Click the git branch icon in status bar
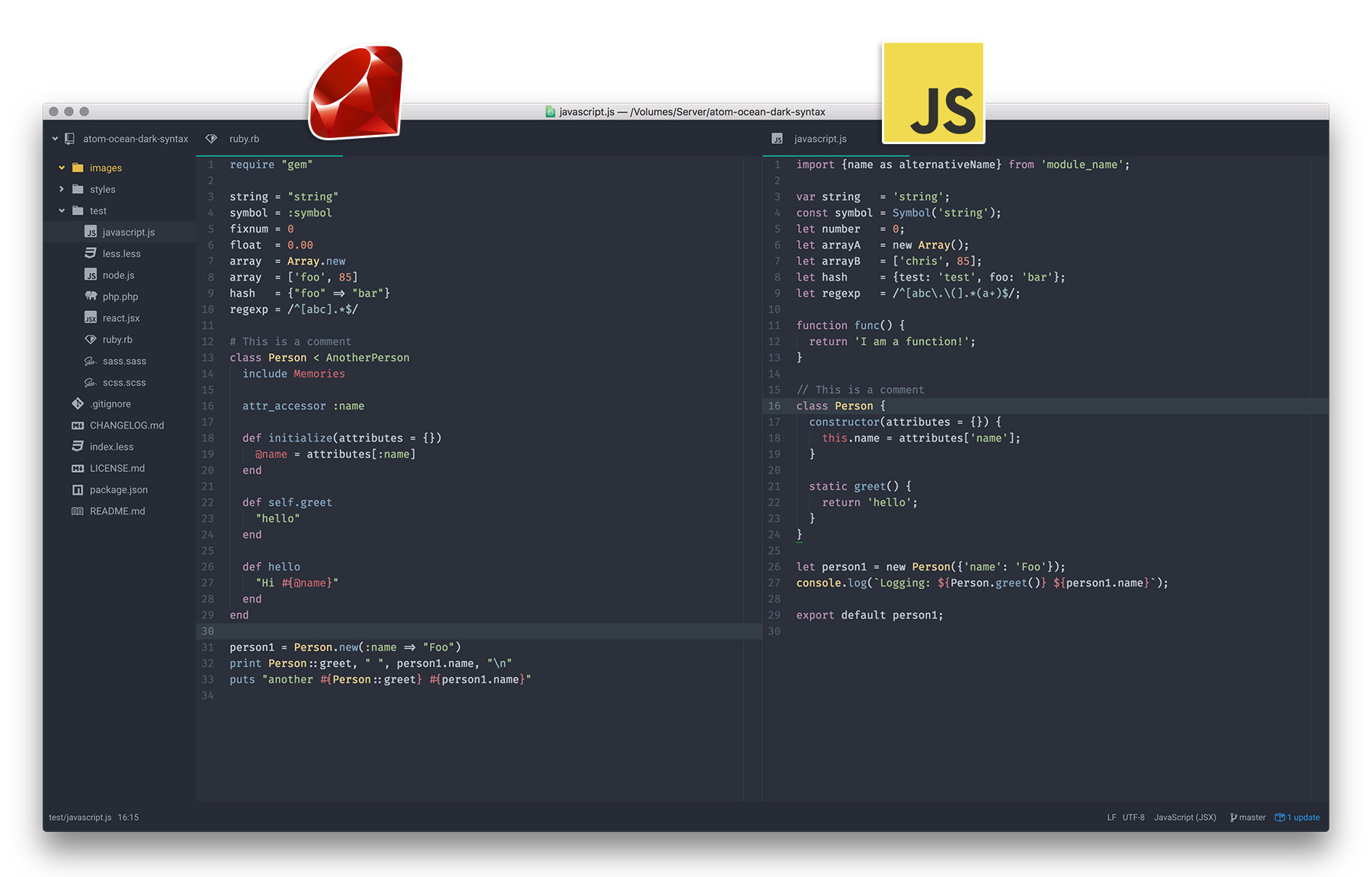This screenshot has height=877, width=1372. 1233,818
